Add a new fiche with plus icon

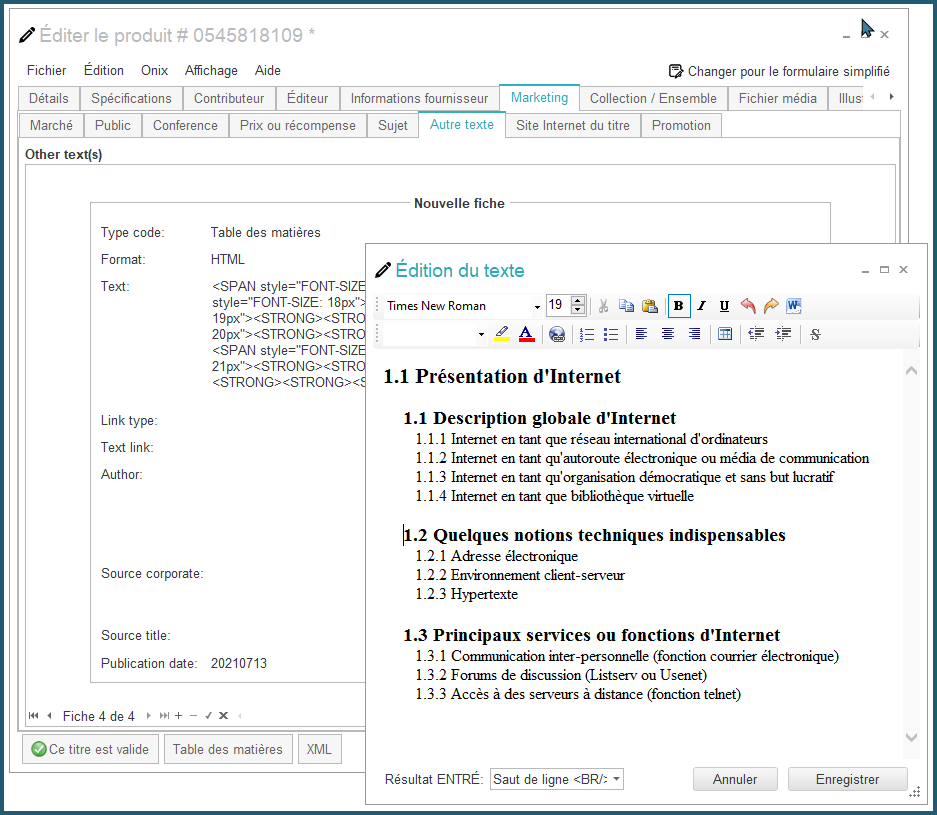(178, 715)
